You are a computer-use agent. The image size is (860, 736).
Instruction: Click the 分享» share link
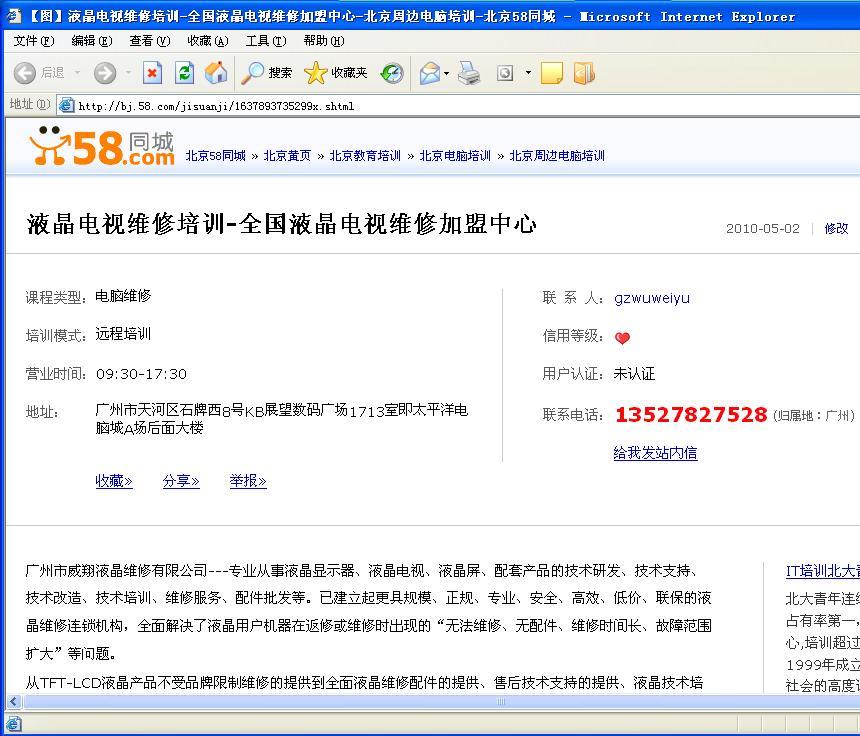181,481
